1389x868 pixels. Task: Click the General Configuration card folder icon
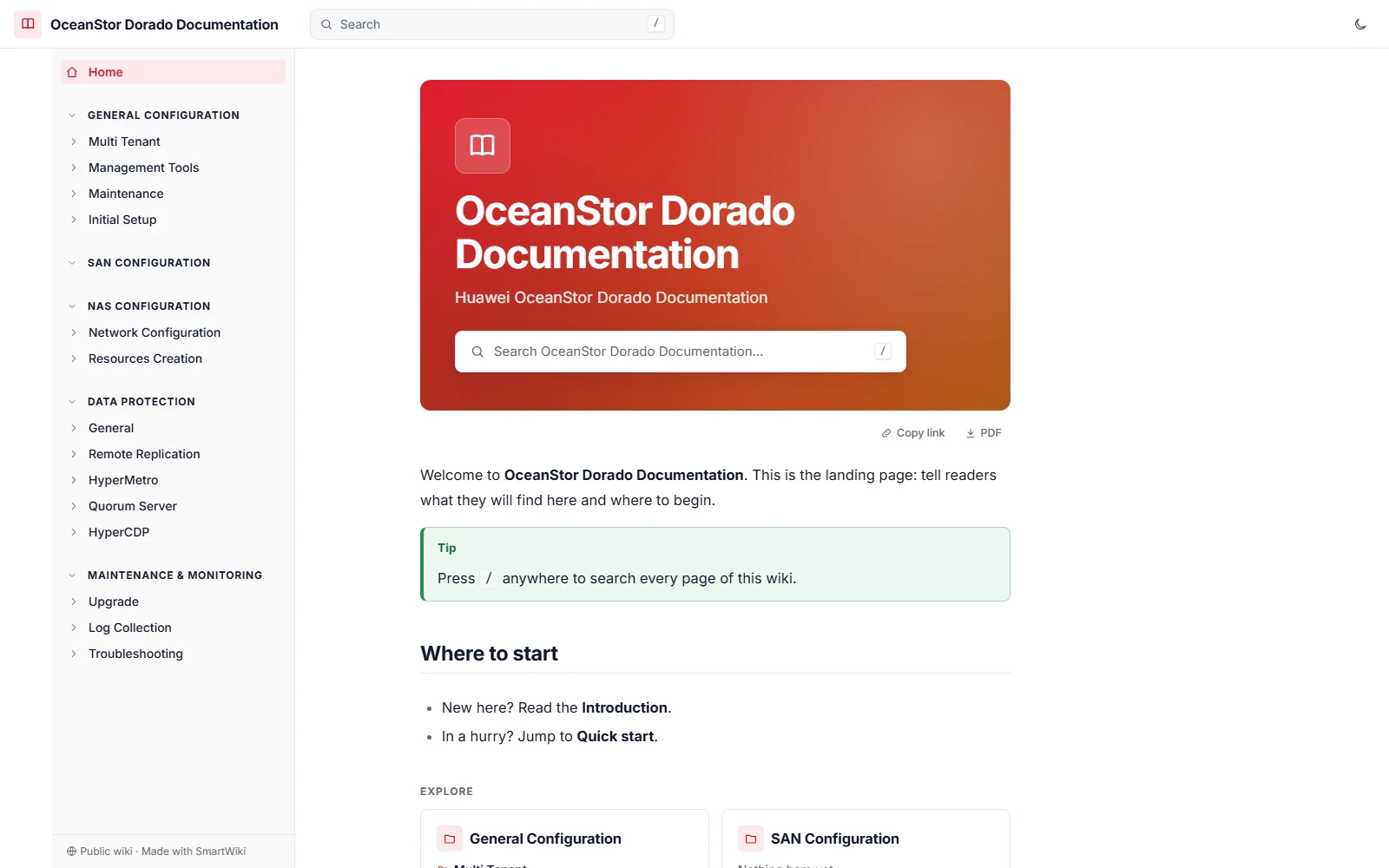coord(450,838)
